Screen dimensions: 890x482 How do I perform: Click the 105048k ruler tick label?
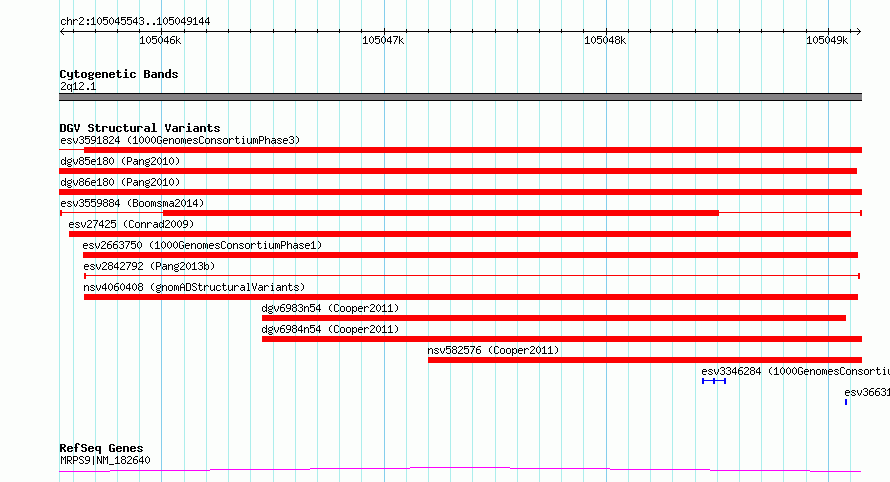coord(605,40)
